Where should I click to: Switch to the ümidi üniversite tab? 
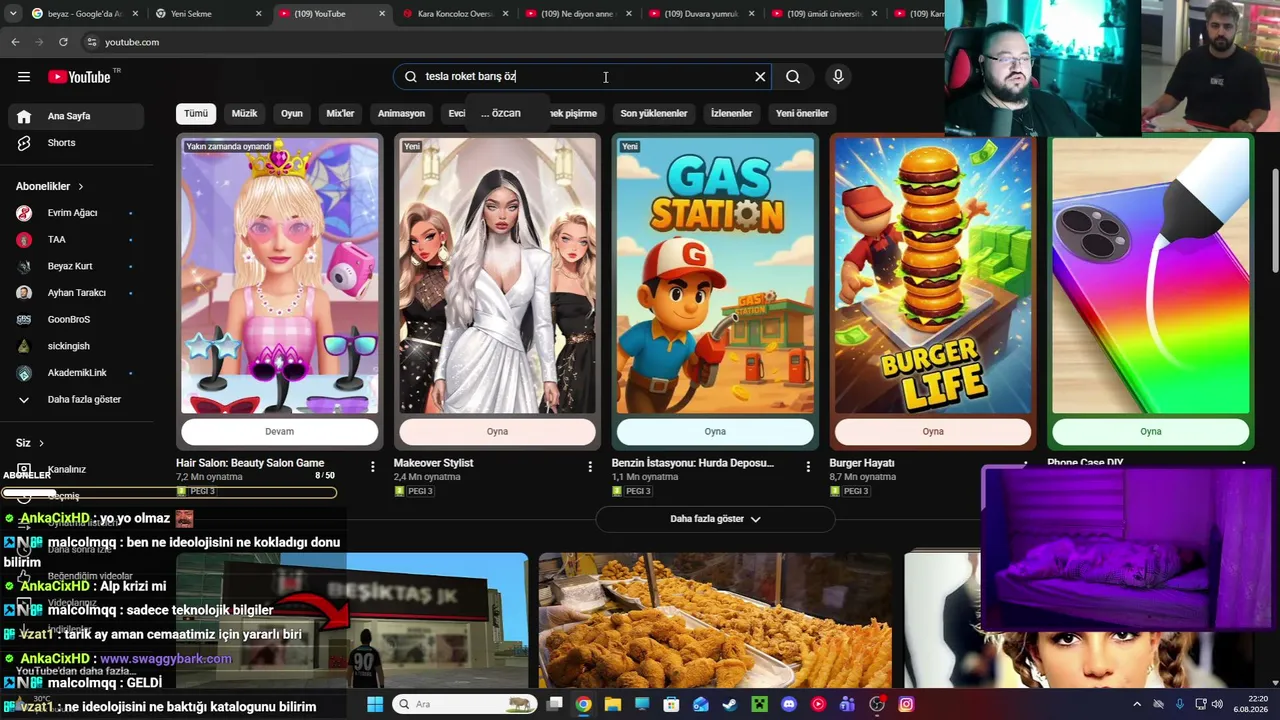click(825, 14)
